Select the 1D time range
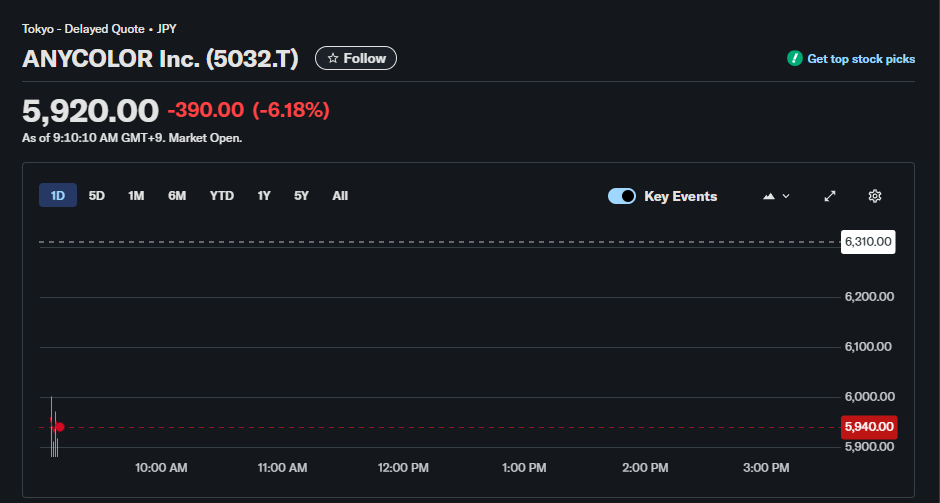 pos(58,195)
